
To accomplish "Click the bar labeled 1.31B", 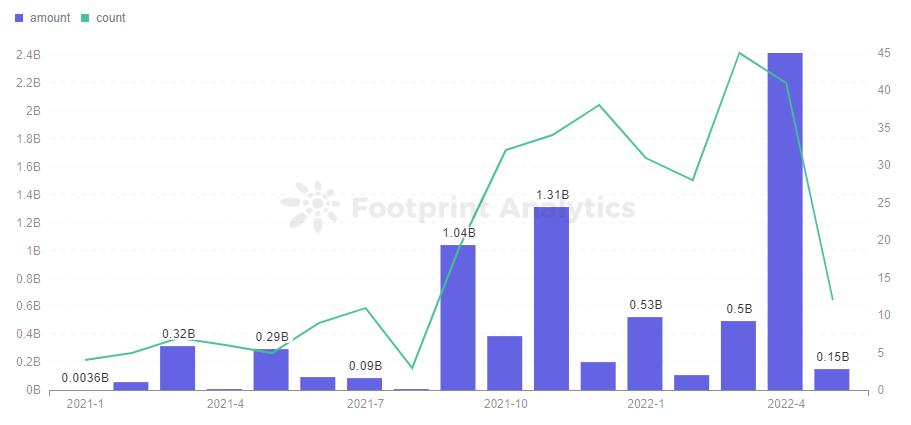I will pyautogui.click(x=551, y=298).
